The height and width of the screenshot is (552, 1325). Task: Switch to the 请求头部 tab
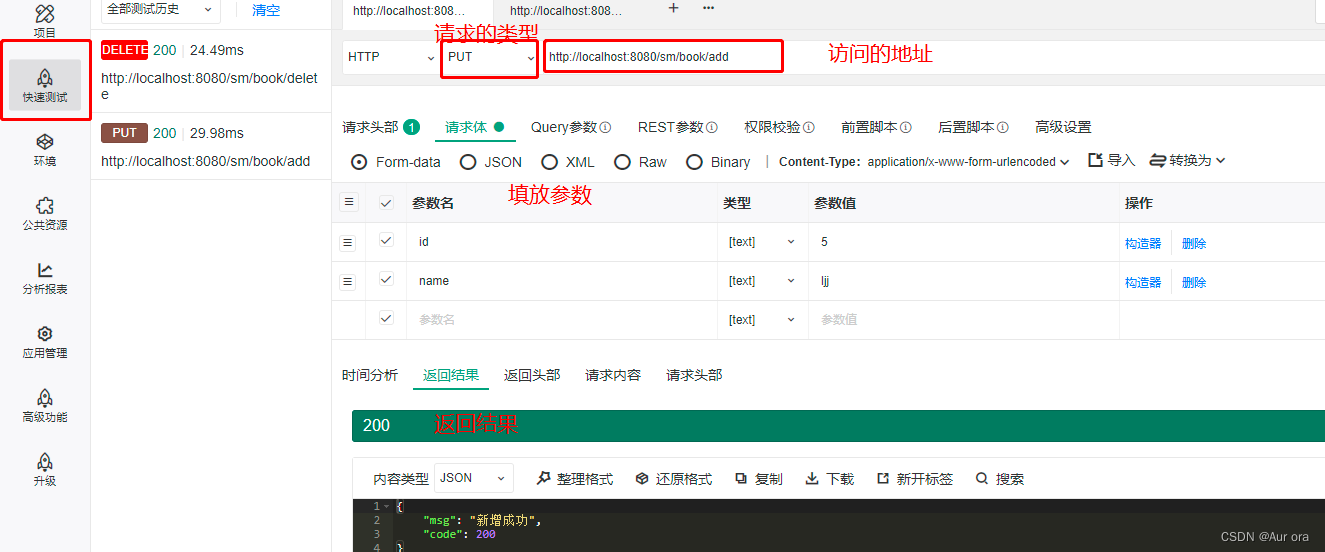[x=380, y=128]
